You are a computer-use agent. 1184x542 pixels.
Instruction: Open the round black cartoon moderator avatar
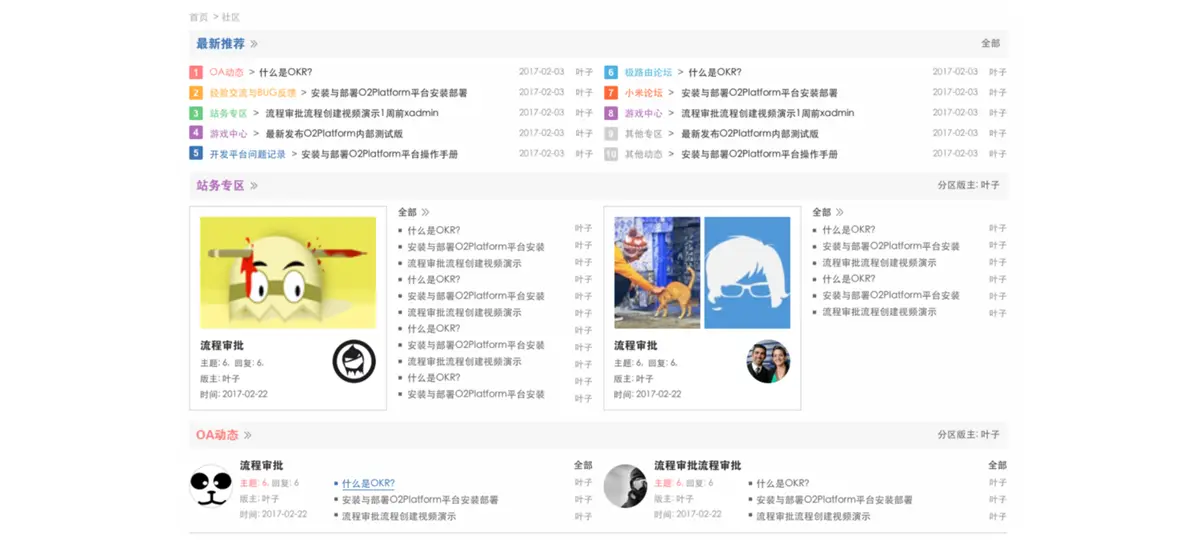coord(354,361)
